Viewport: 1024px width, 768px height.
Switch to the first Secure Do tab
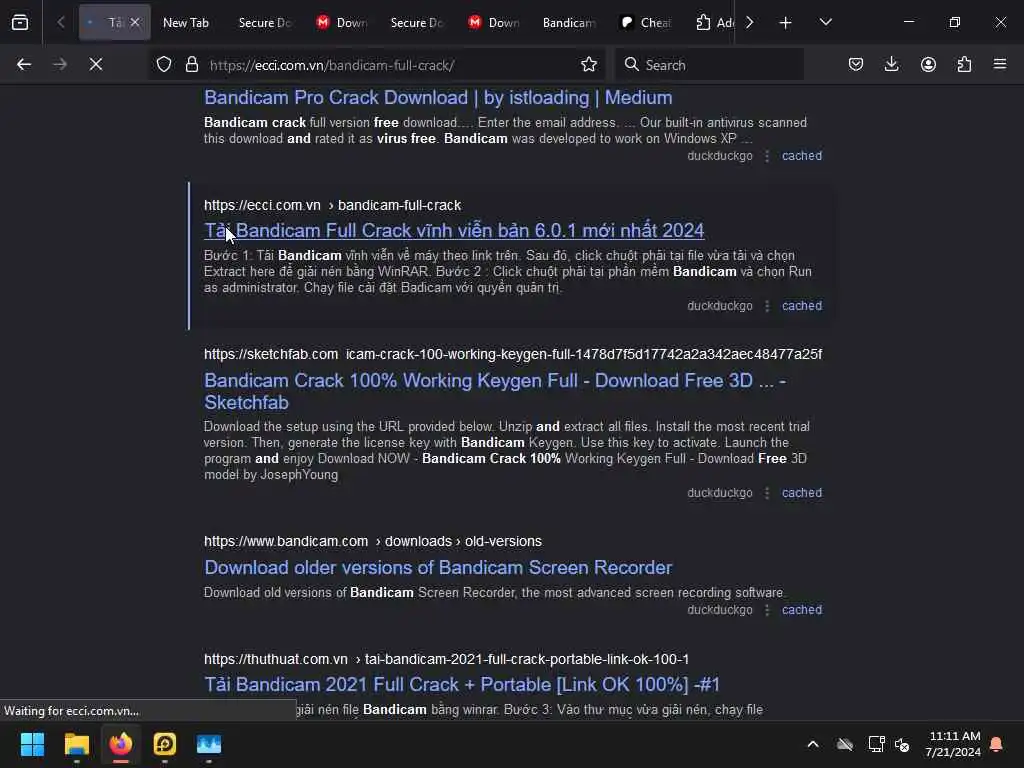pos(264,23)
